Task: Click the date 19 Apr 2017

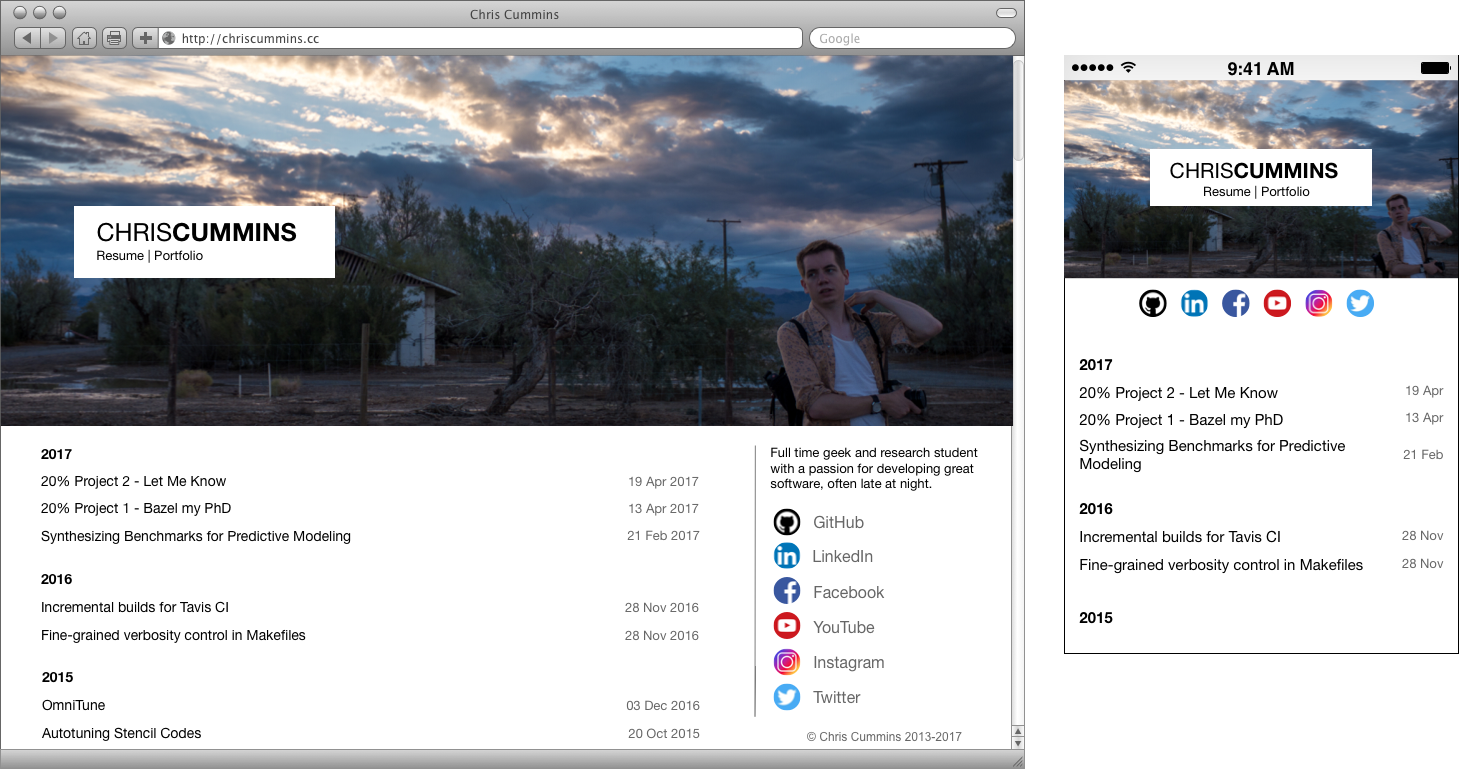Action: [x=663, y=481]
